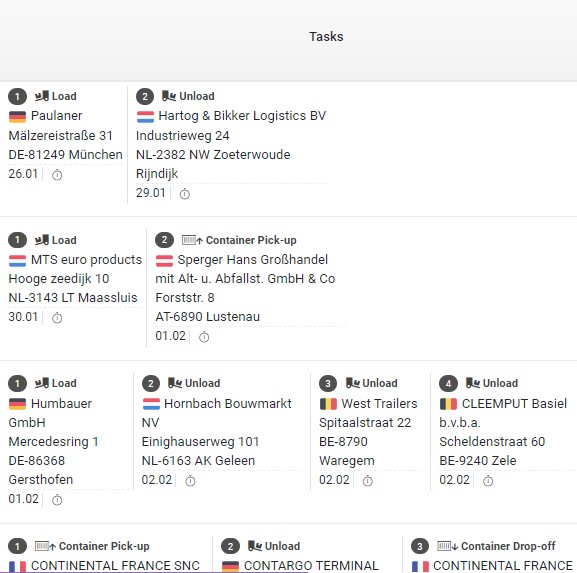Select Hartog & Bikker Logistics BV name
Image resolution: width=577 pixels, height=573 pixels.
242,116
